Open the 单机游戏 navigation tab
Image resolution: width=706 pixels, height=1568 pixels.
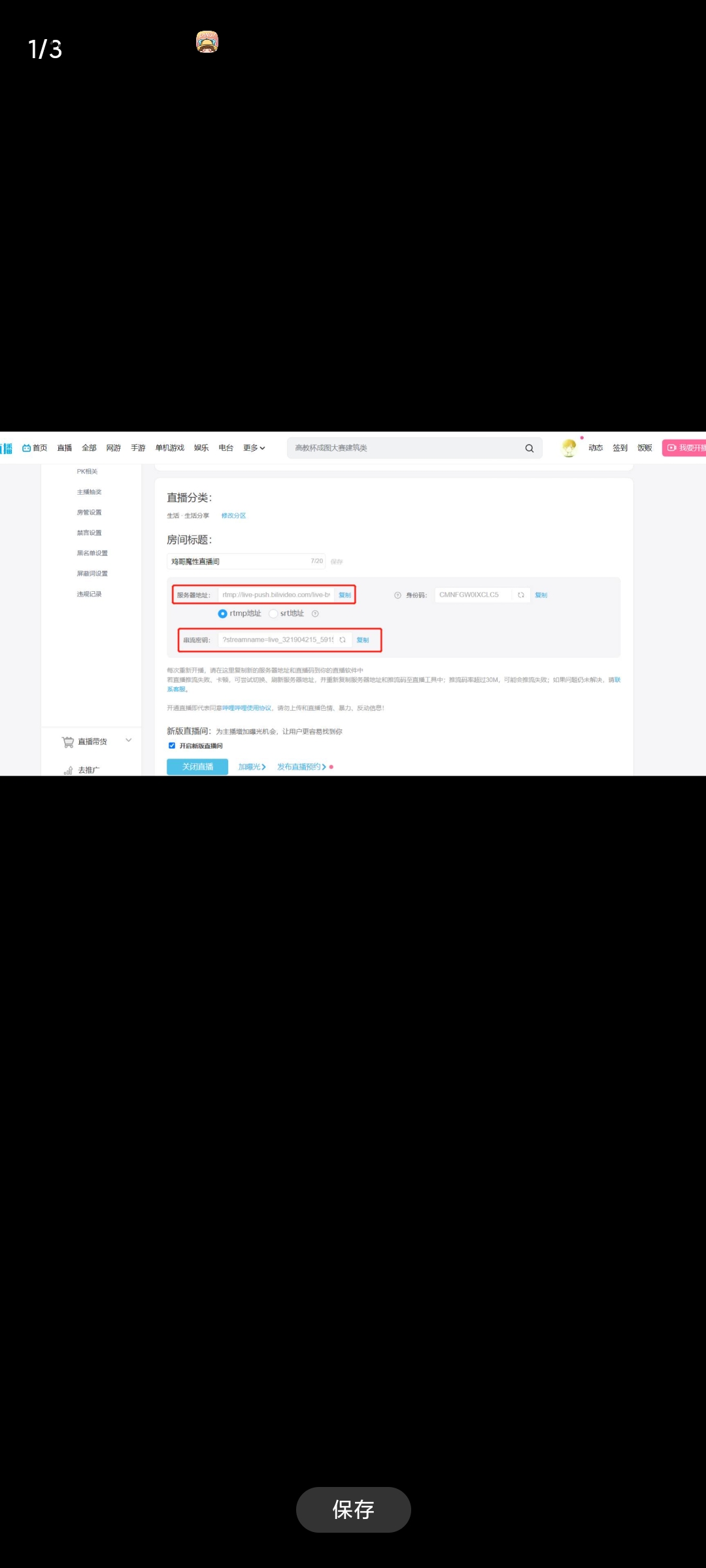click(170, 448)
